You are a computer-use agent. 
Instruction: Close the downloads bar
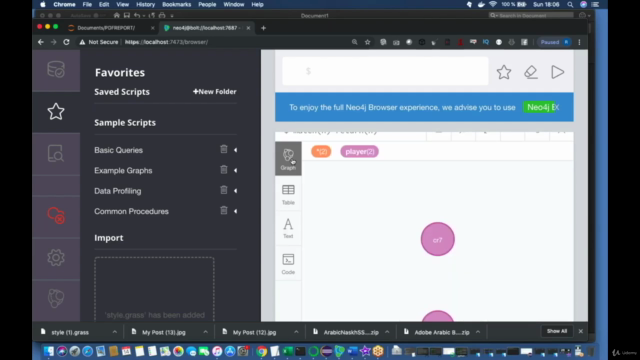pos(580,331)
